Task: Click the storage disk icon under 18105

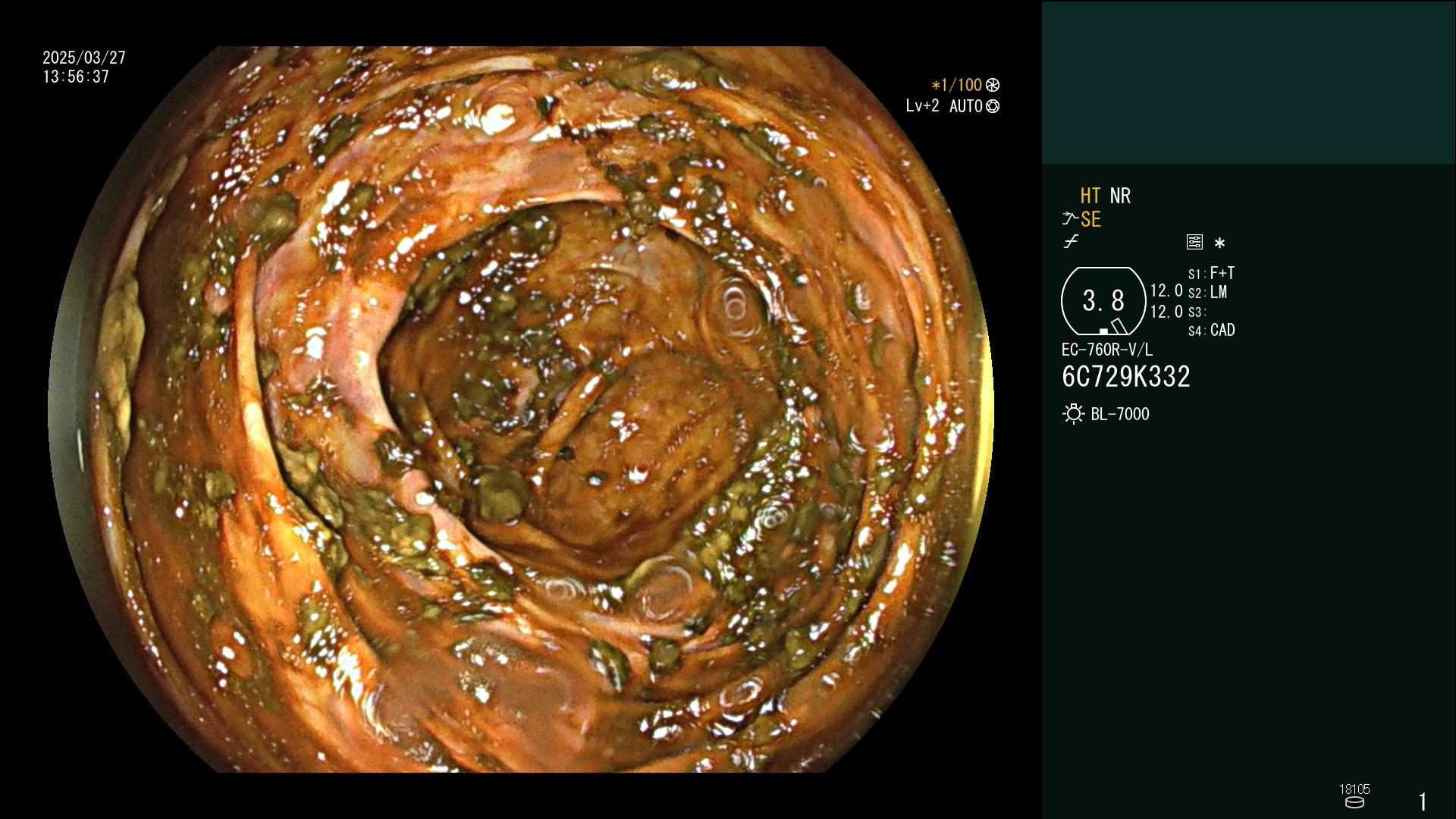Action: coord(1354,802)
